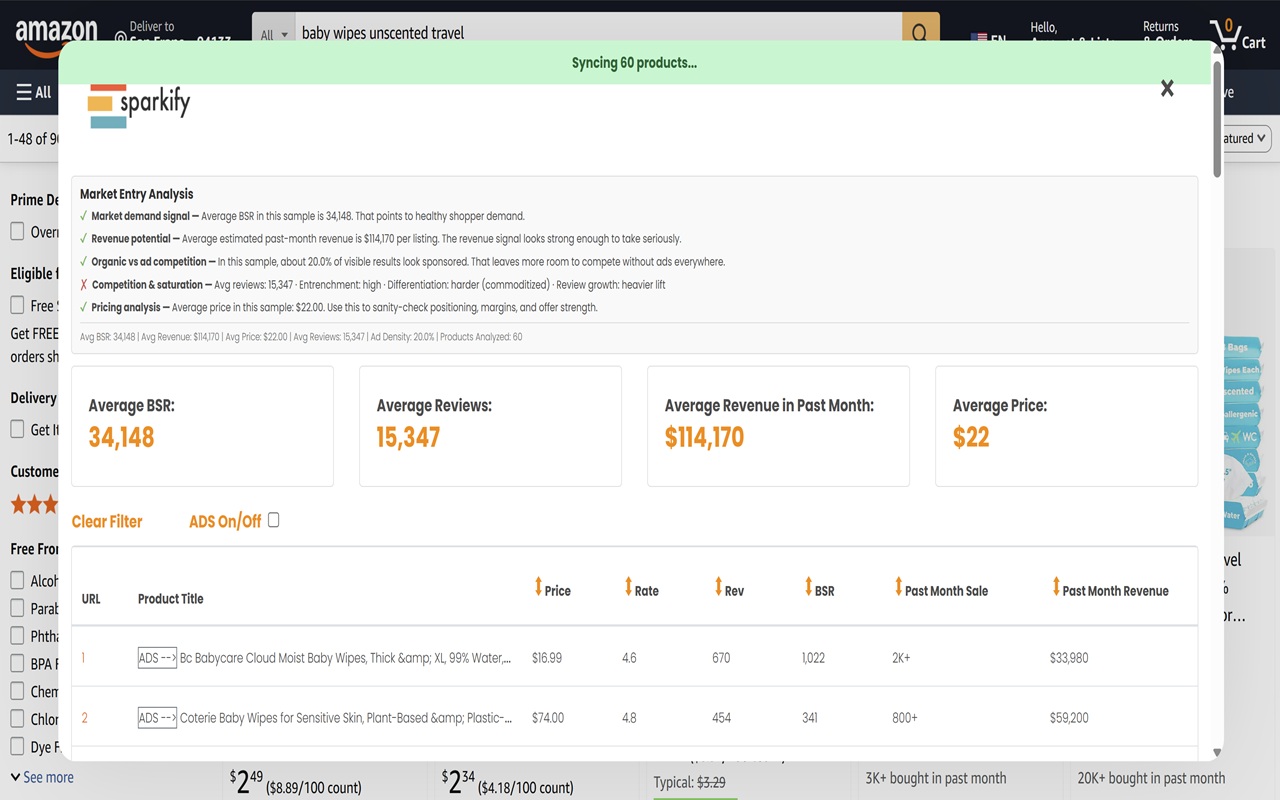Image resolution: width=1280 pixels, height=800 pixels.
Task: Check the Phthalate free-from checkbox
Action: tap(17, 635)
